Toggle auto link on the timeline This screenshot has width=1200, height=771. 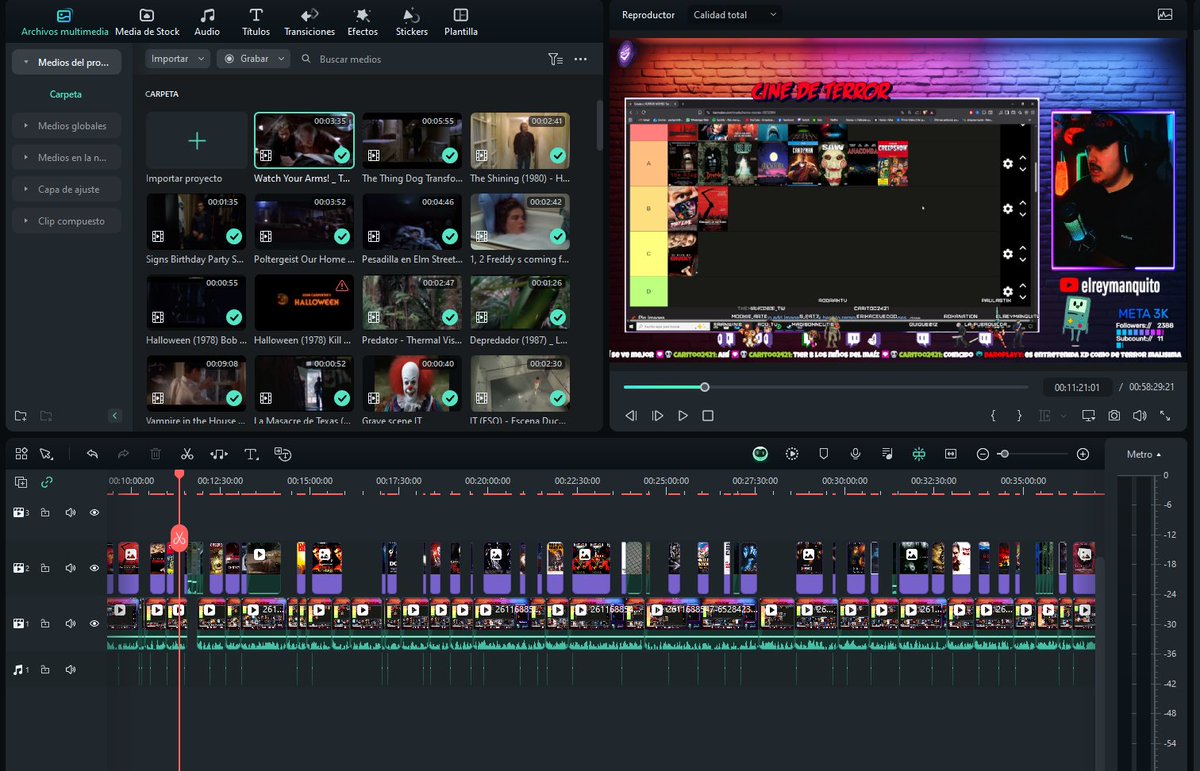[46, 482]
